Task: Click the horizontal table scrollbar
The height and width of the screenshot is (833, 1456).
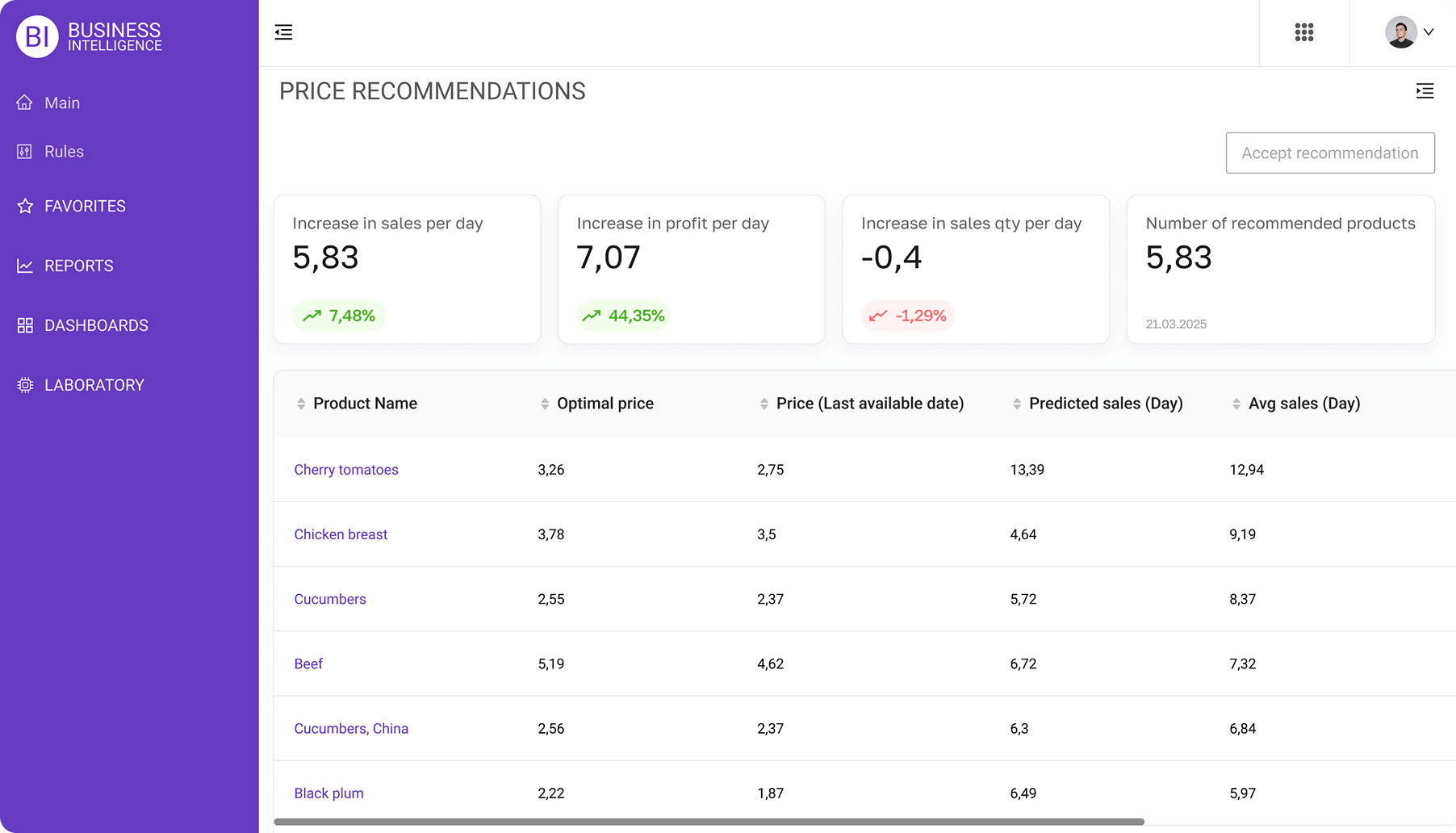Action: (709, 822)
